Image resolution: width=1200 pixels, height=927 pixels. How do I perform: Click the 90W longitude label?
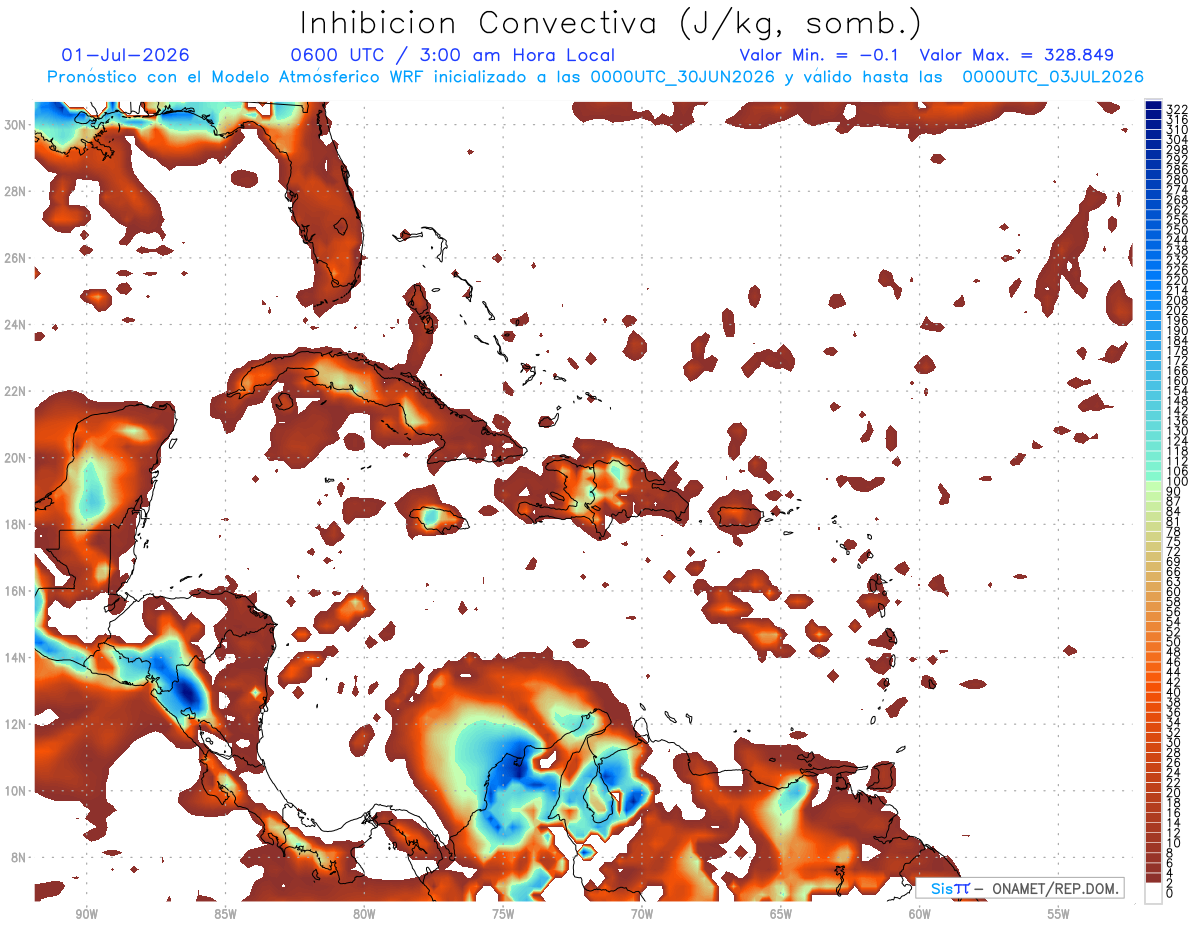pos(86,914)
